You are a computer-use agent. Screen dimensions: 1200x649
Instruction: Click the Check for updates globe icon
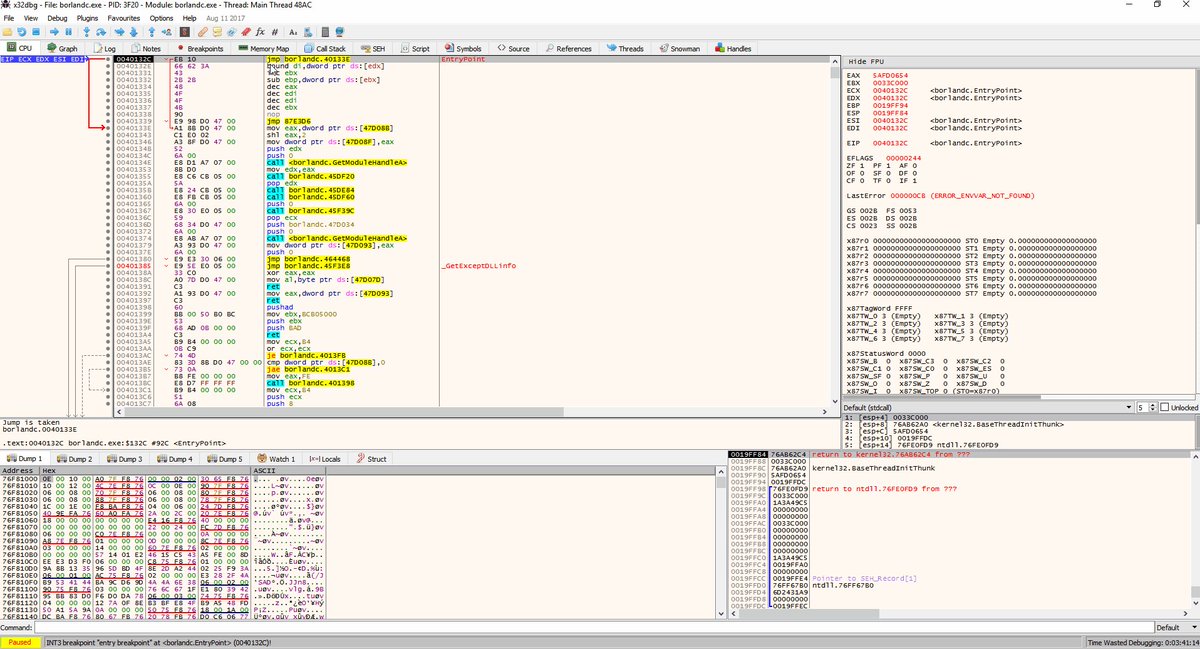tap(340, 32)
